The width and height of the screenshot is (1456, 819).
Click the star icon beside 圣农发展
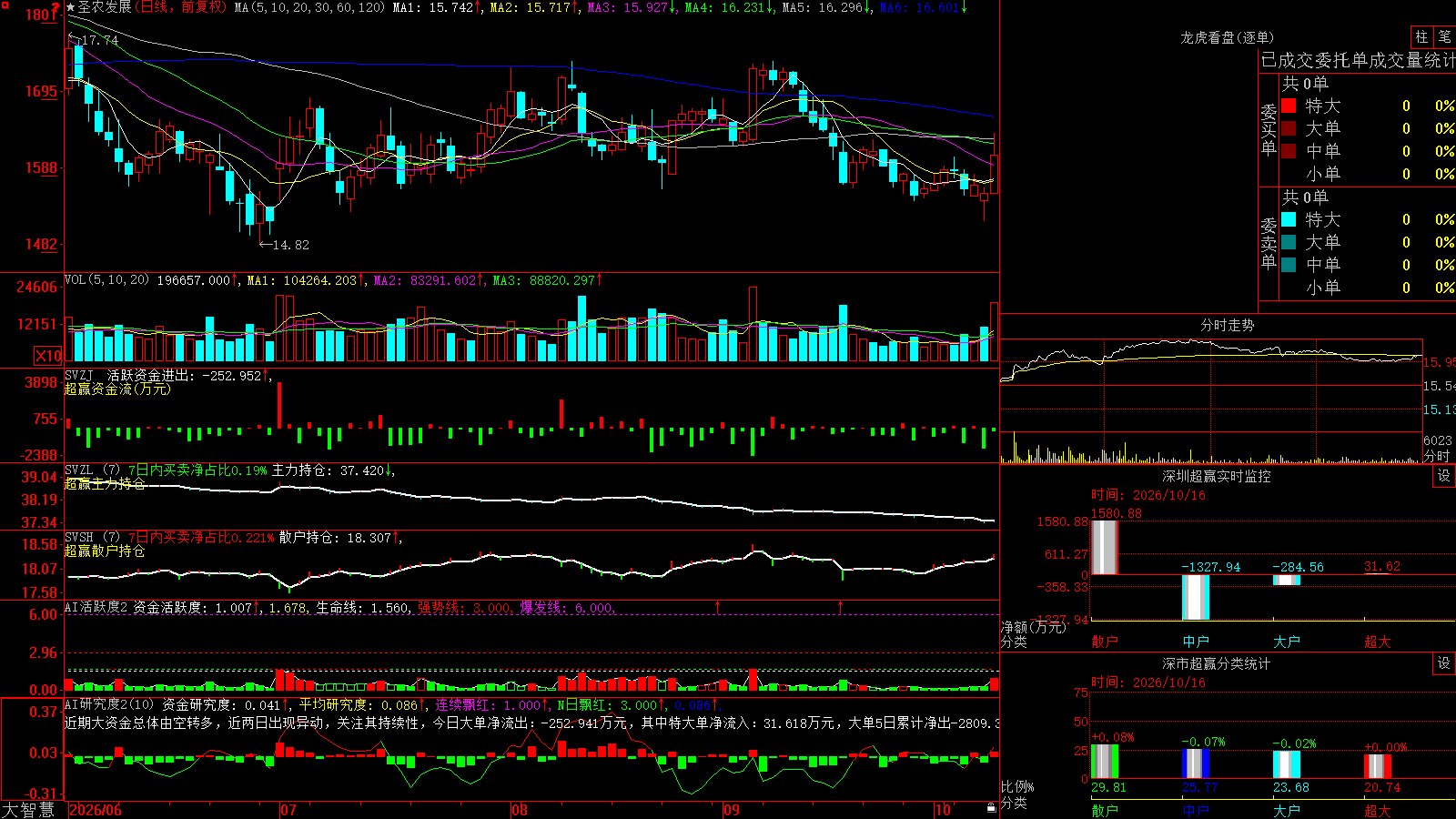(71, 7)
